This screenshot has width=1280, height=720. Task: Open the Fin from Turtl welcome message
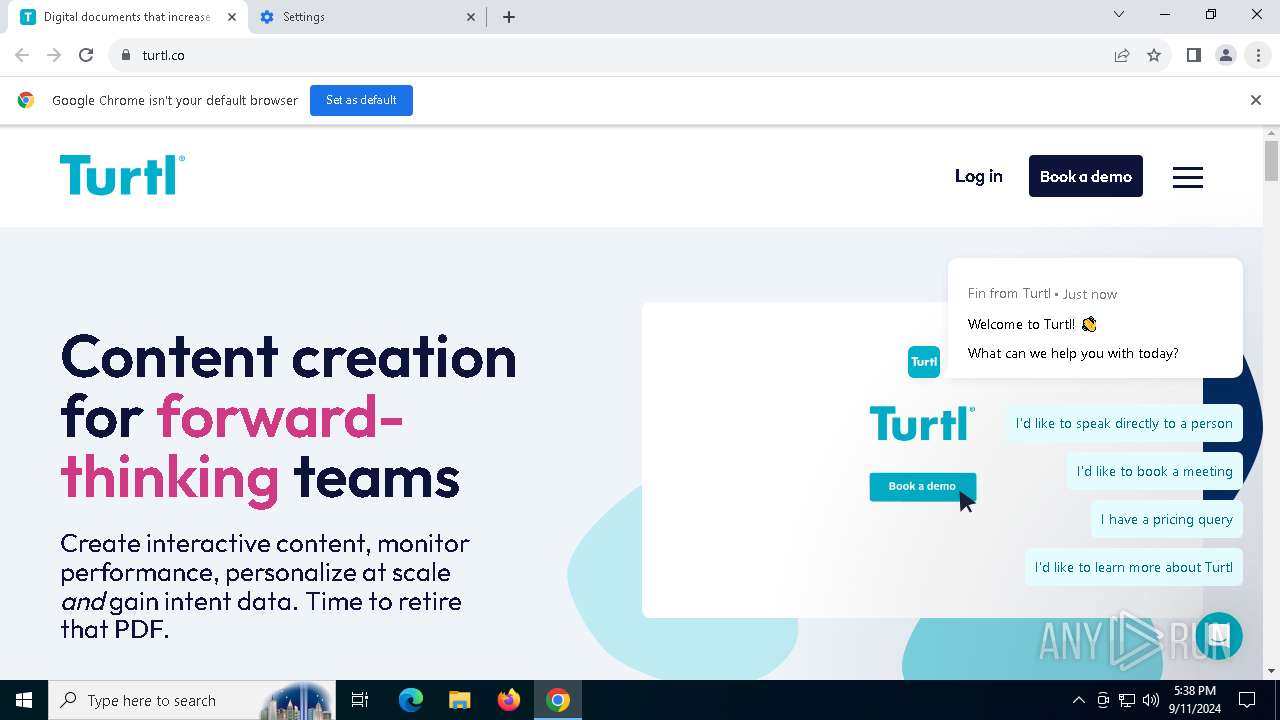pyautogui.click(x=1095, y=319)
